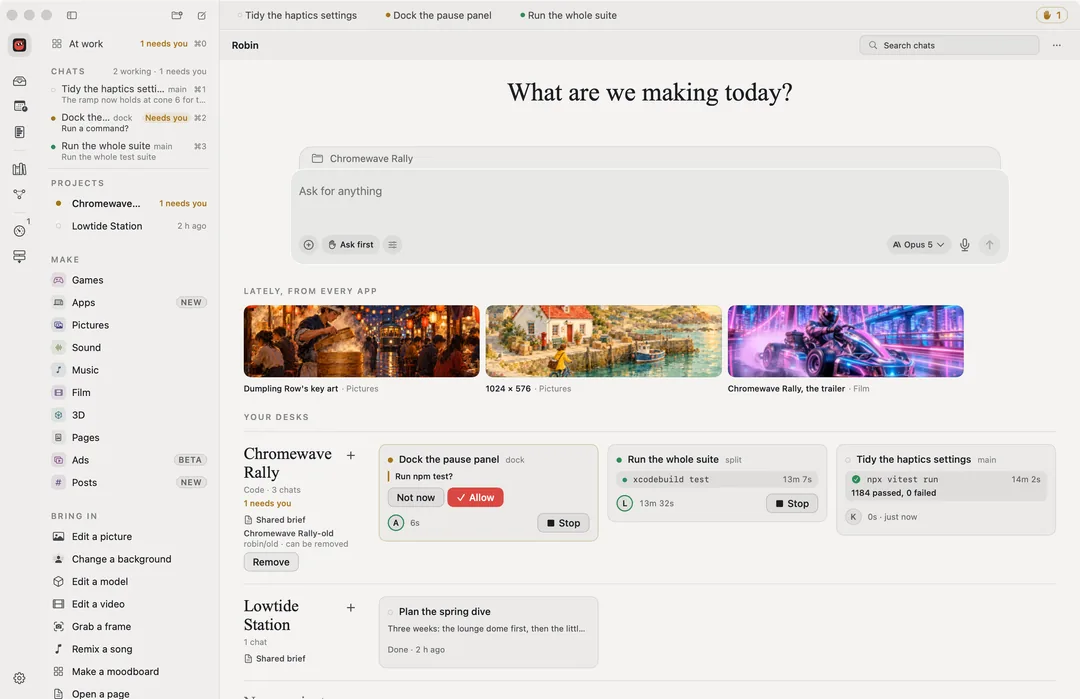The image size is (1080, 699).
Task: Open the Lowtide Station project in the sidebar
Action: 129,226
